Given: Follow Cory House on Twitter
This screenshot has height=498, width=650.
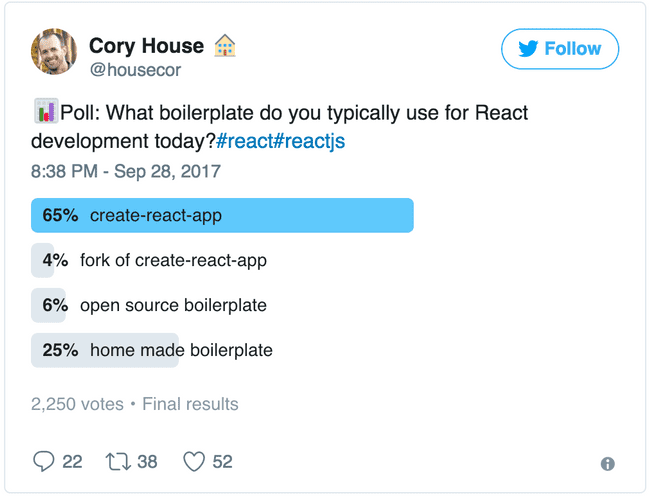Looking at the screenshot, I should (560, 49).
